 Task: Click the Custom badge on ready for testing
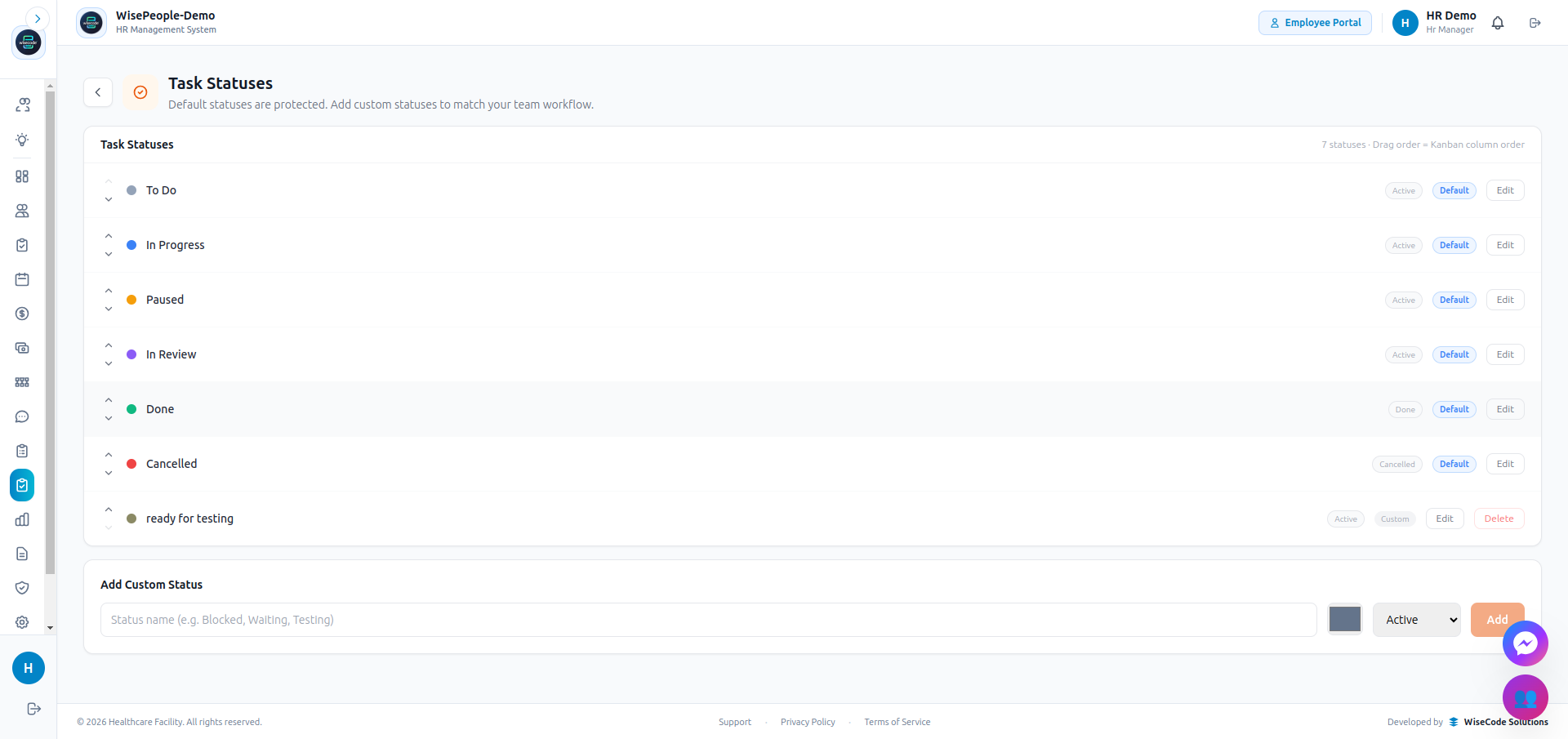[1395, 519]
